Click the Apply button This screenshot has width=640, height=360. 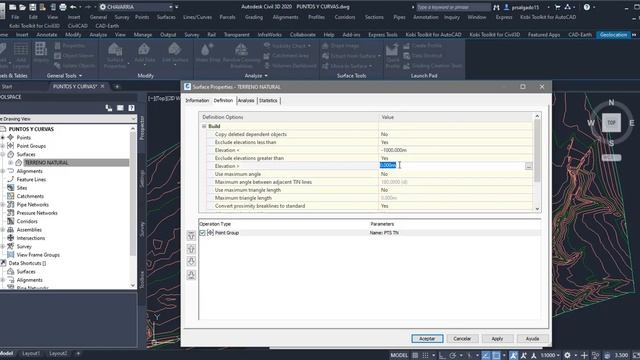497,339
